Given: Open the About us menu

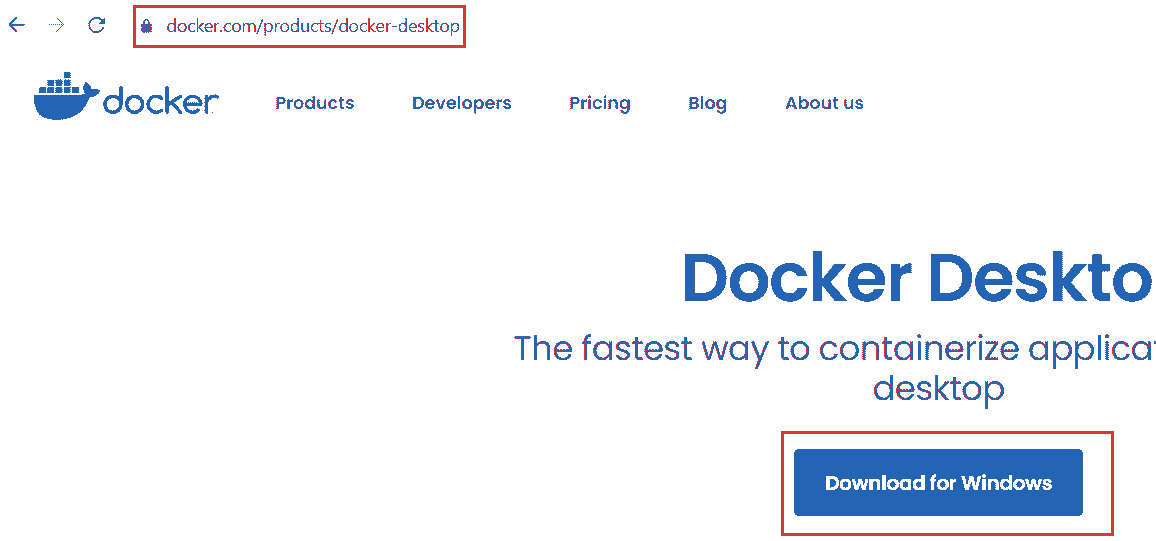Looking at the screenshot, I should [824, 103].
